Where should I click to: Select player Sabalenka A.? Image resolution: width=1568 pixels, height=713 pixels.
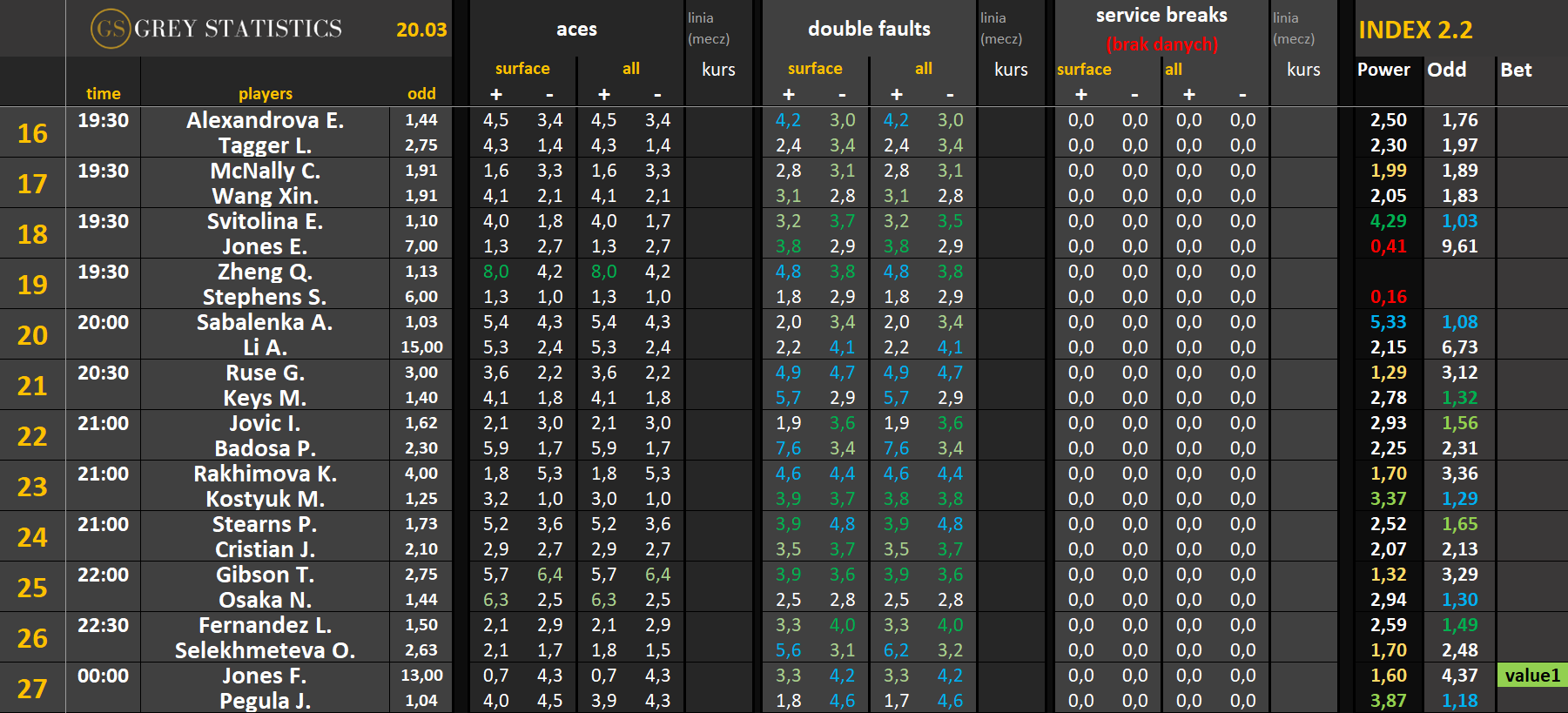265,322
